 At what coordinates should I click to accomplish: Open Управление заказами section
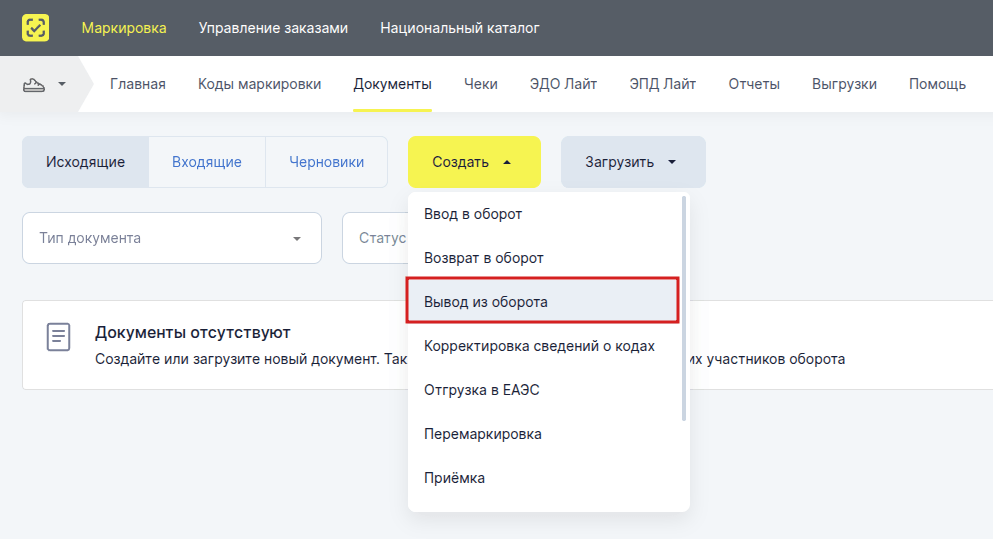click(273, 28)
